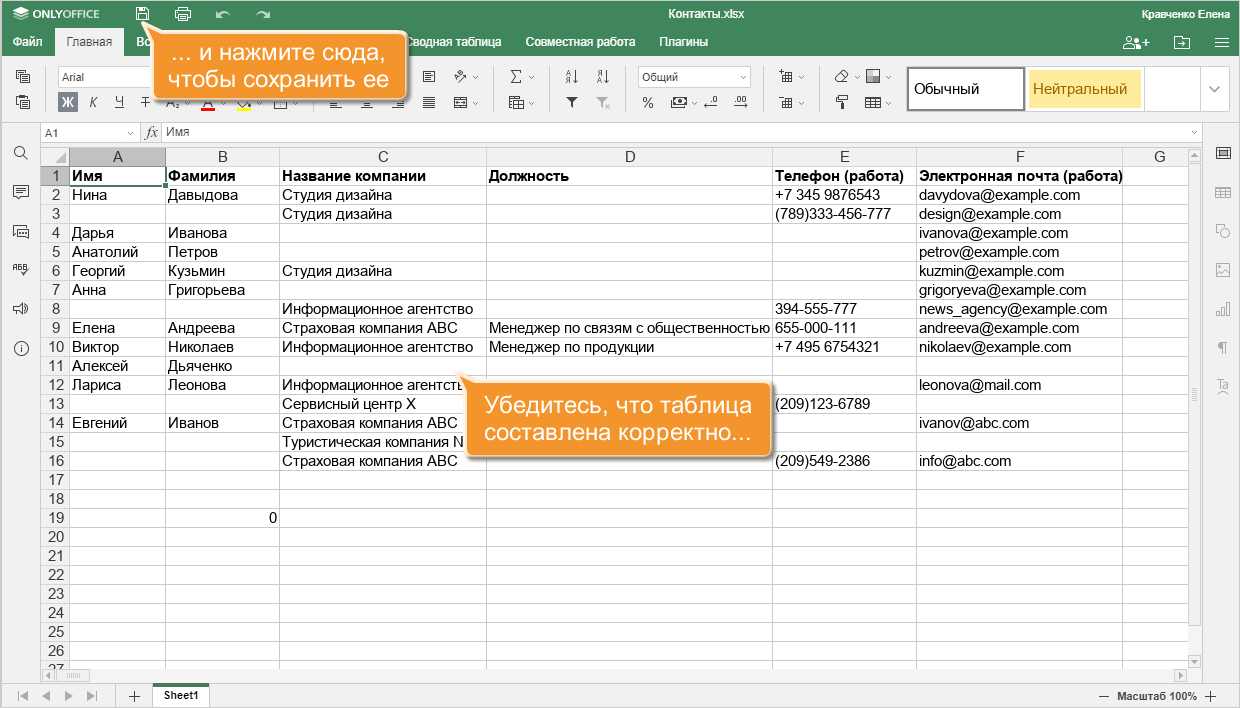Open the number format box showing Общий
The width and height of the screenshot is (1240, 708).
(x=694, y=77)
